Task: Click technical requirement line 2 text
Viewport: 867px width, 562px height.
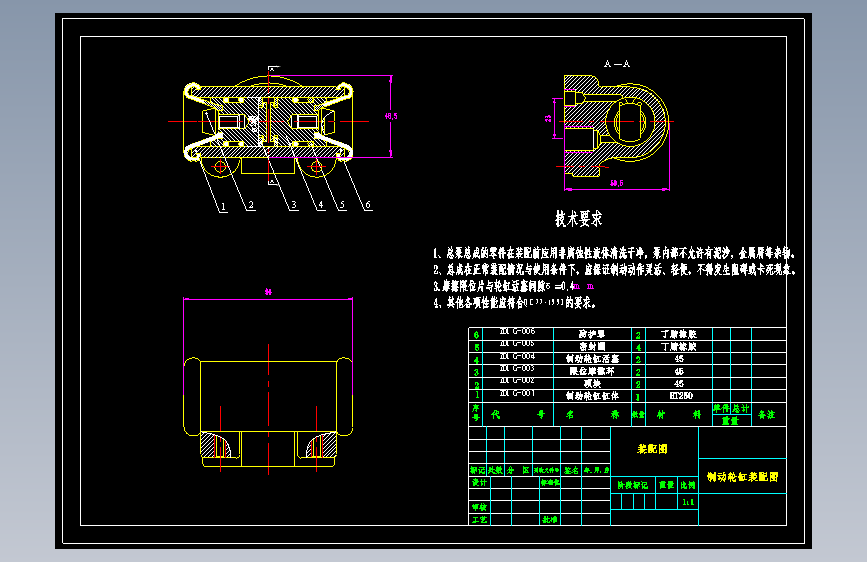Action: coord(614,270)
